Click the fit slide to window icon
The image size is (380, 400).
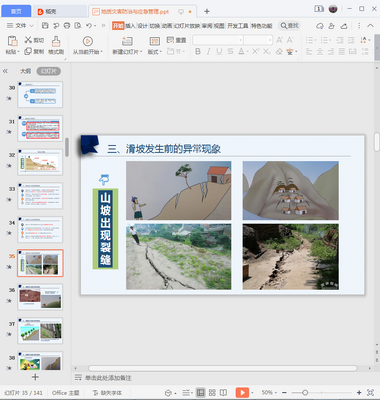[370, 392]
